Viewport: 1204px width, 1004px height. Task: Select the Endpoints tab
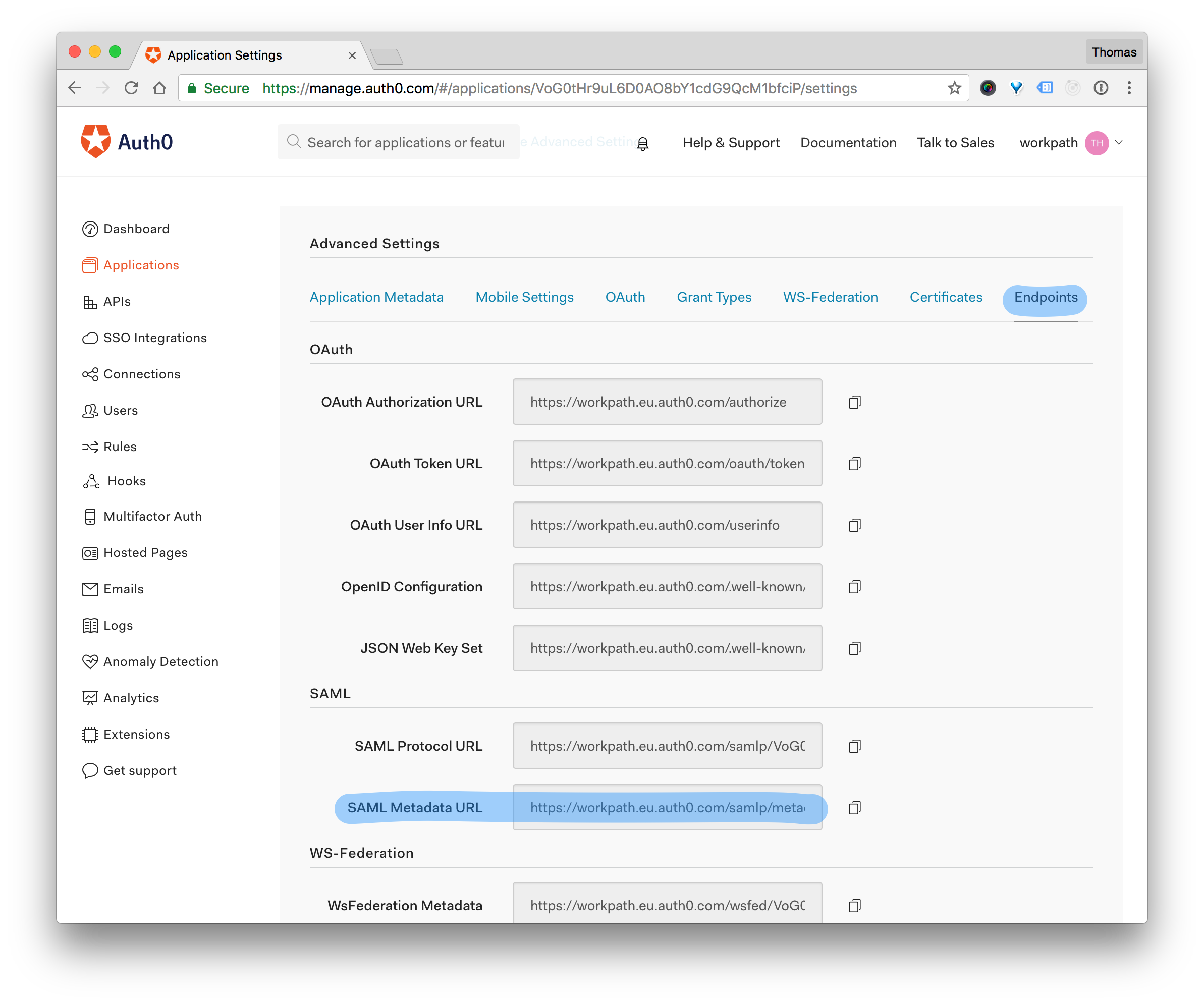click(x=1046, y=297)
